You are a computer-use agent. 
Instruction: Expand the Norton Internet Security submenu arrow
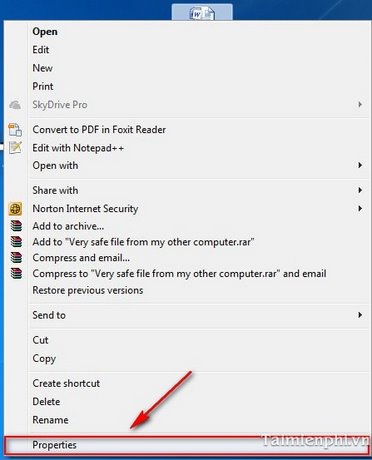[360, 209]
